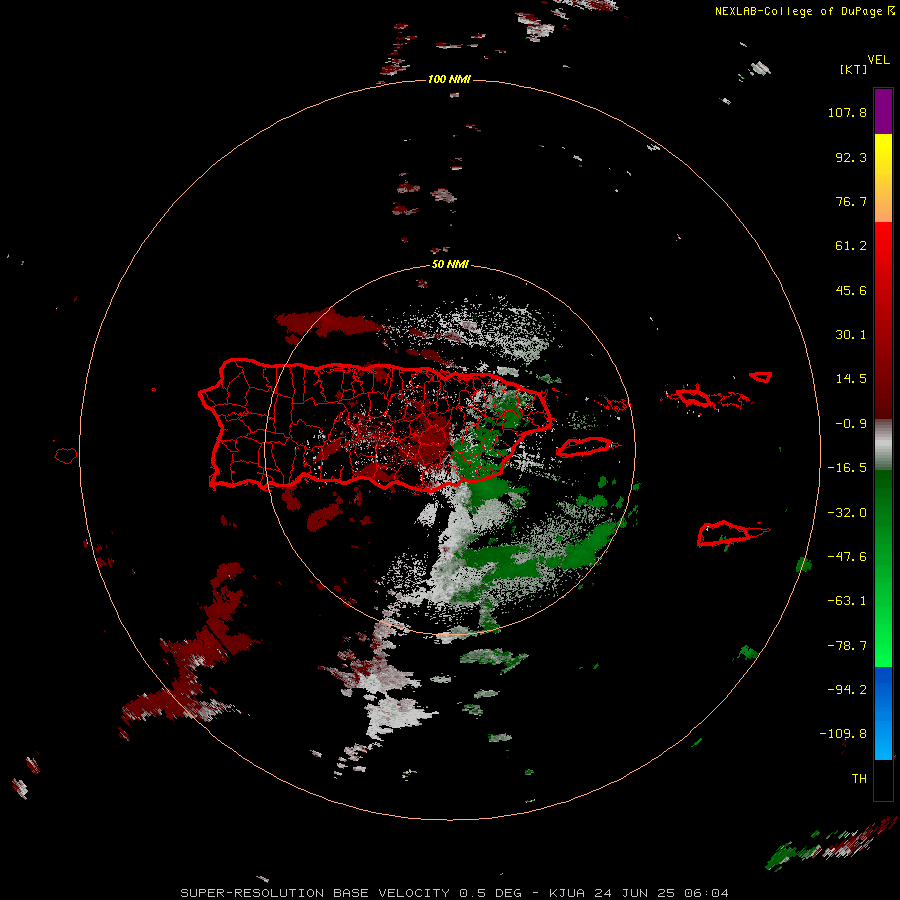Viewport: 900px width, 900px height.
Task: Click the 92.3 legend value
Action: [851, 157]
